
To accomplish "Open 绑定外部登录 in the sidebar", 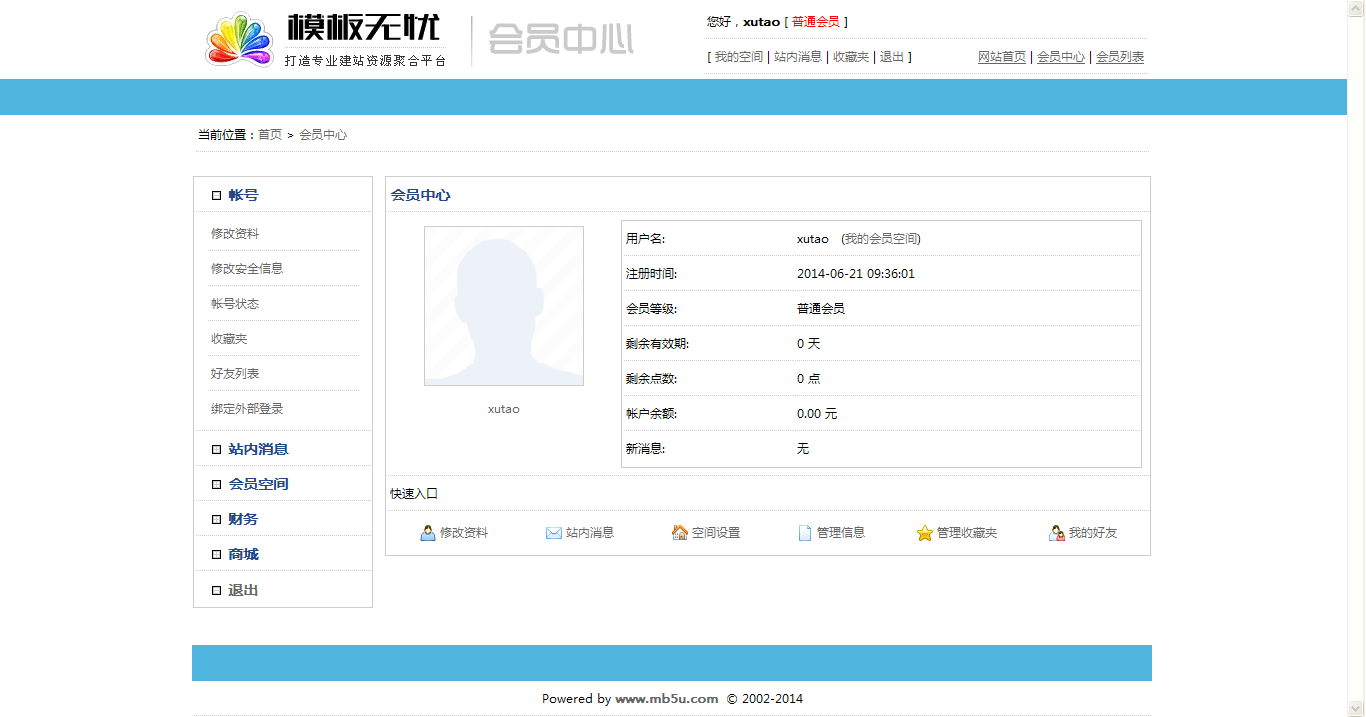I will click(247, 408).
